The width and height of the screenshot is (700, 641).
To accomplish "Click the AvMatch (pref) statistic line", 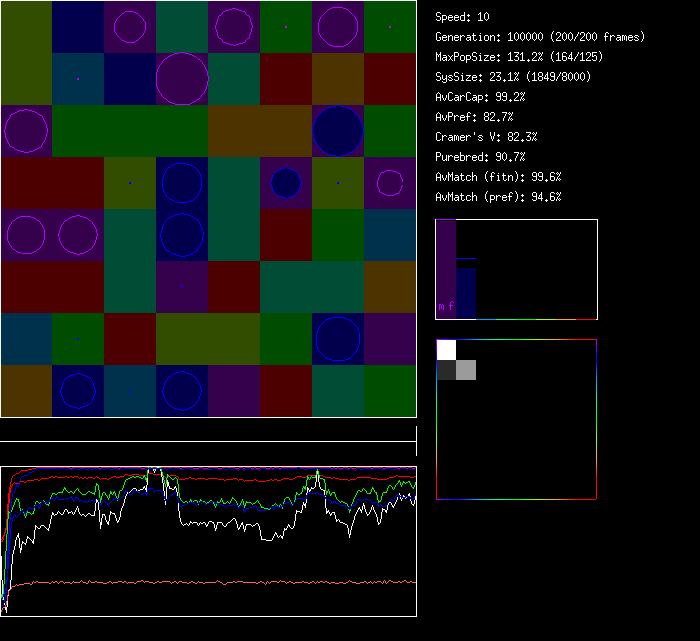I will point(498,197).
